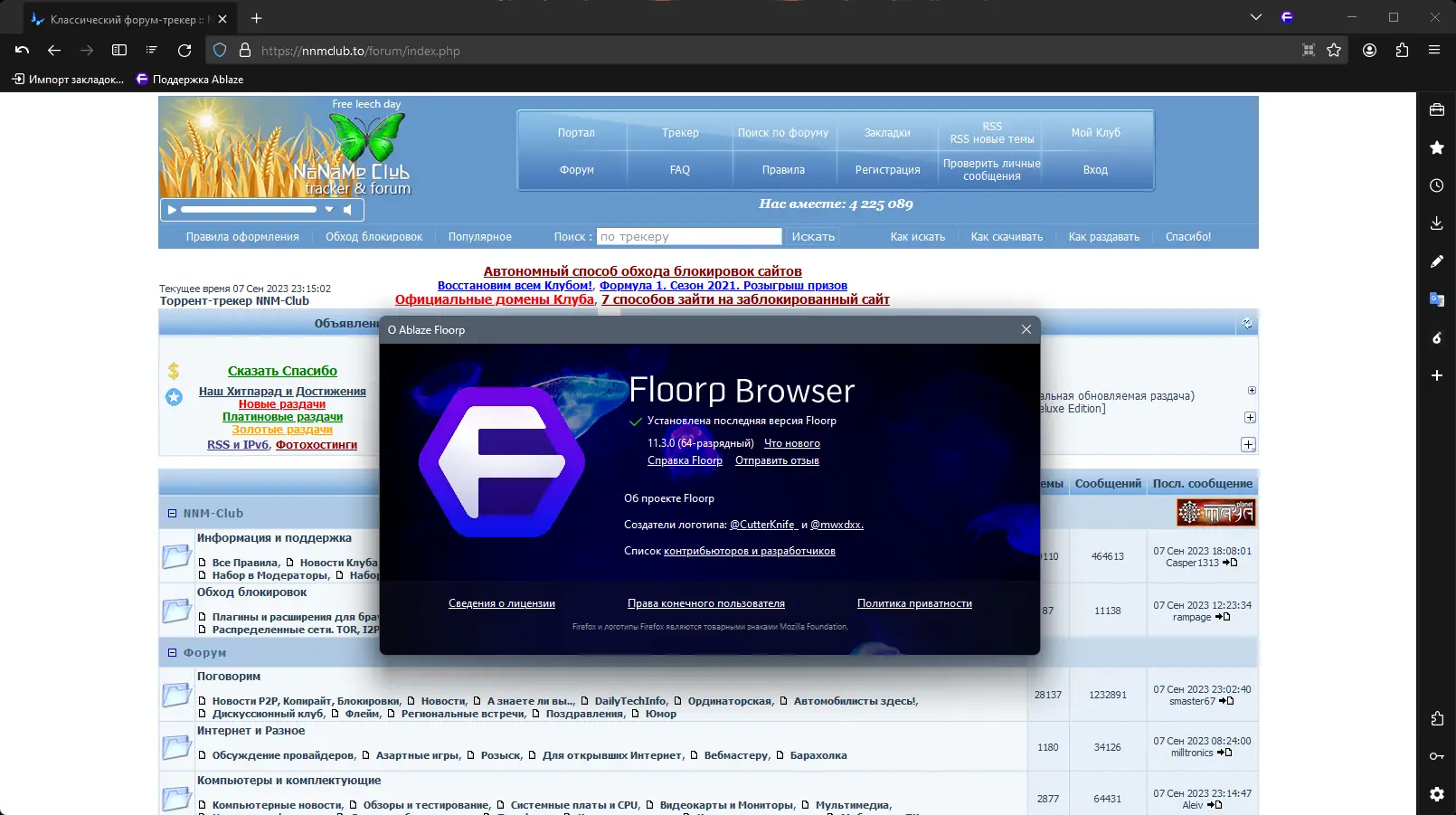Open the @mwxdxx. logo creator link
The width and height of the screenshot is (1456, 815).
(837, 525)
